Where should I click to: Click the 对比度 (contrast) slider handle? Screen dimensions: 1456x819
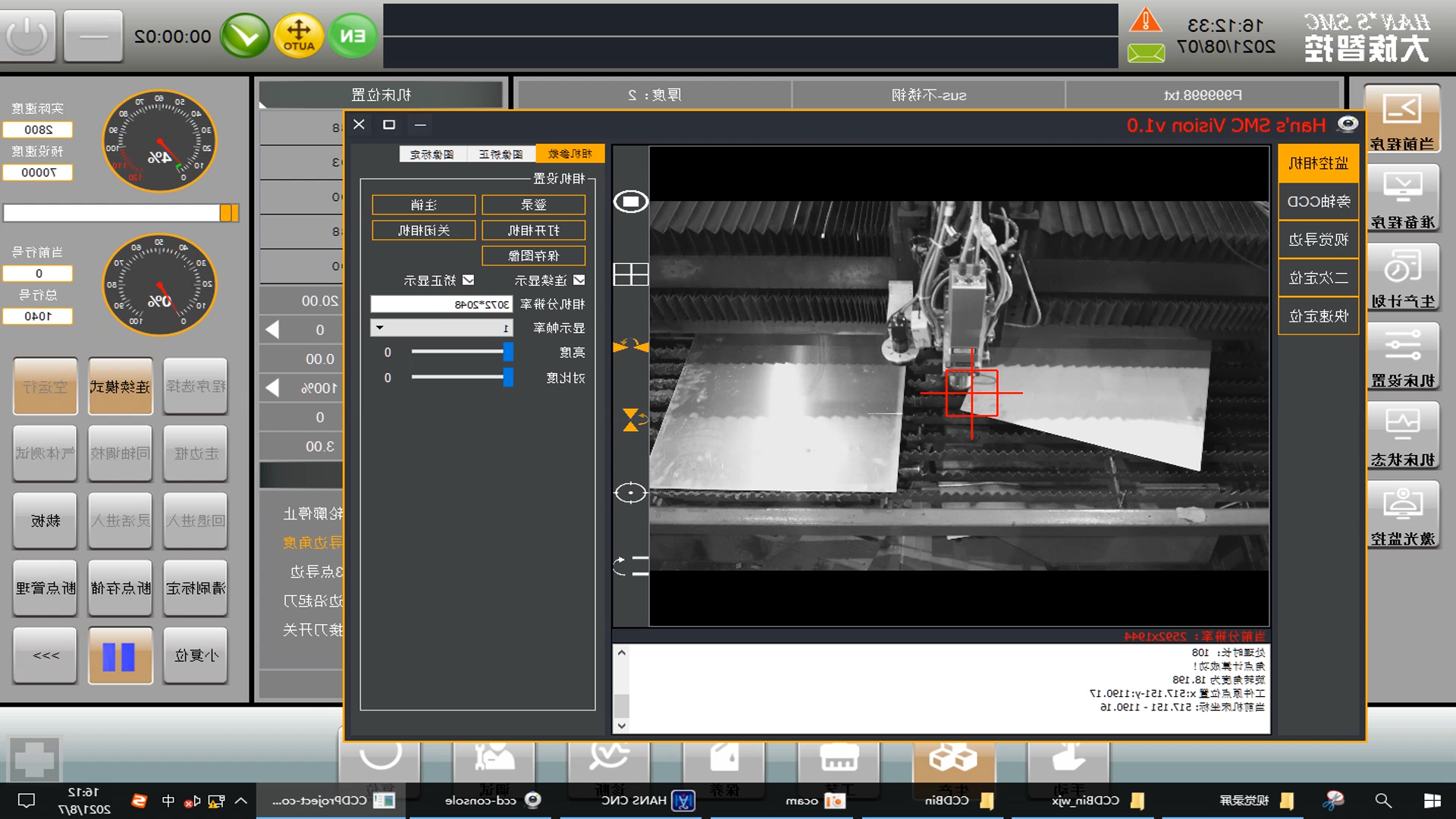pos(508,377)
